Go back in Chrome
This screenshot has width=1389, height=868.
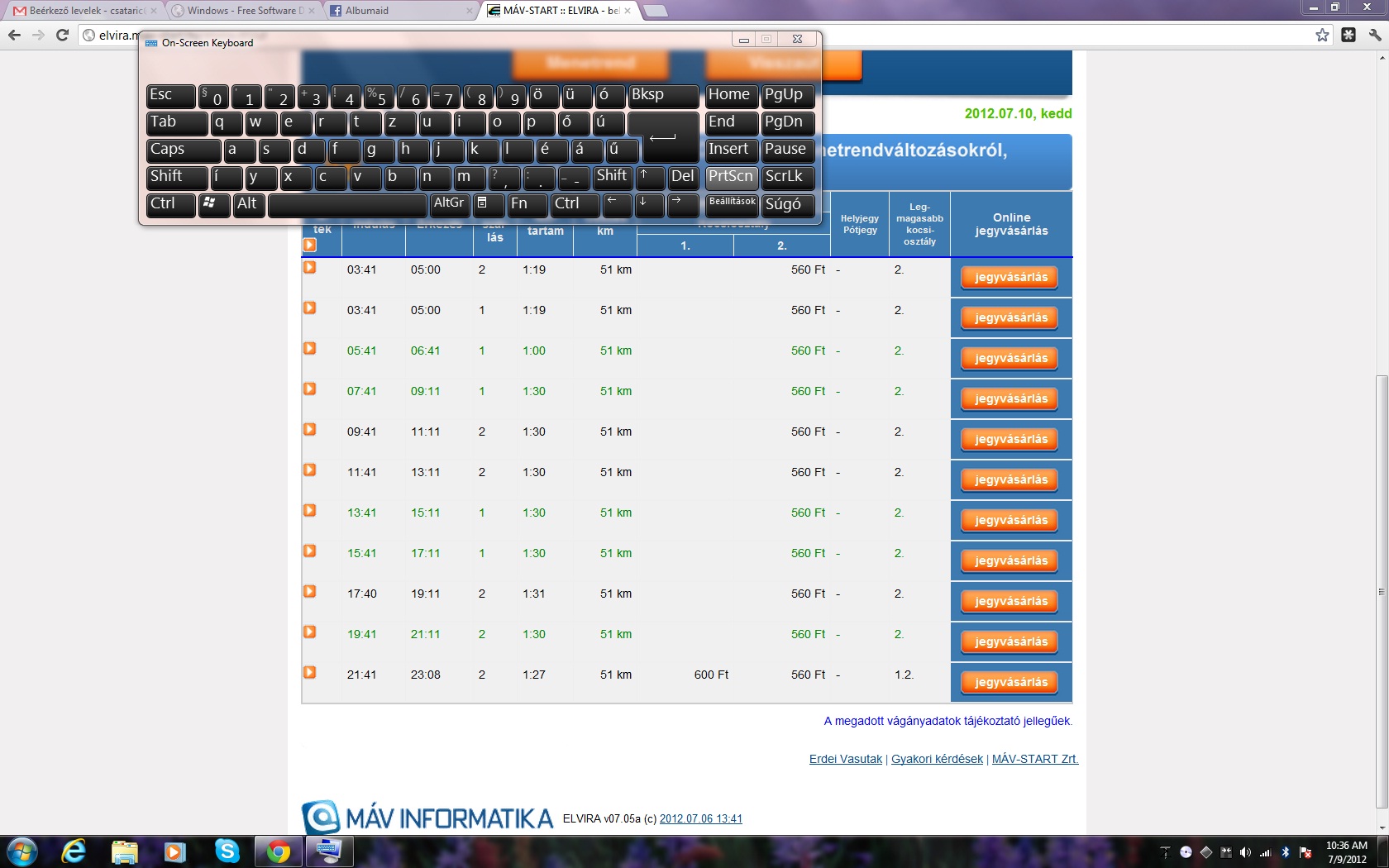[x=14, y=35]
